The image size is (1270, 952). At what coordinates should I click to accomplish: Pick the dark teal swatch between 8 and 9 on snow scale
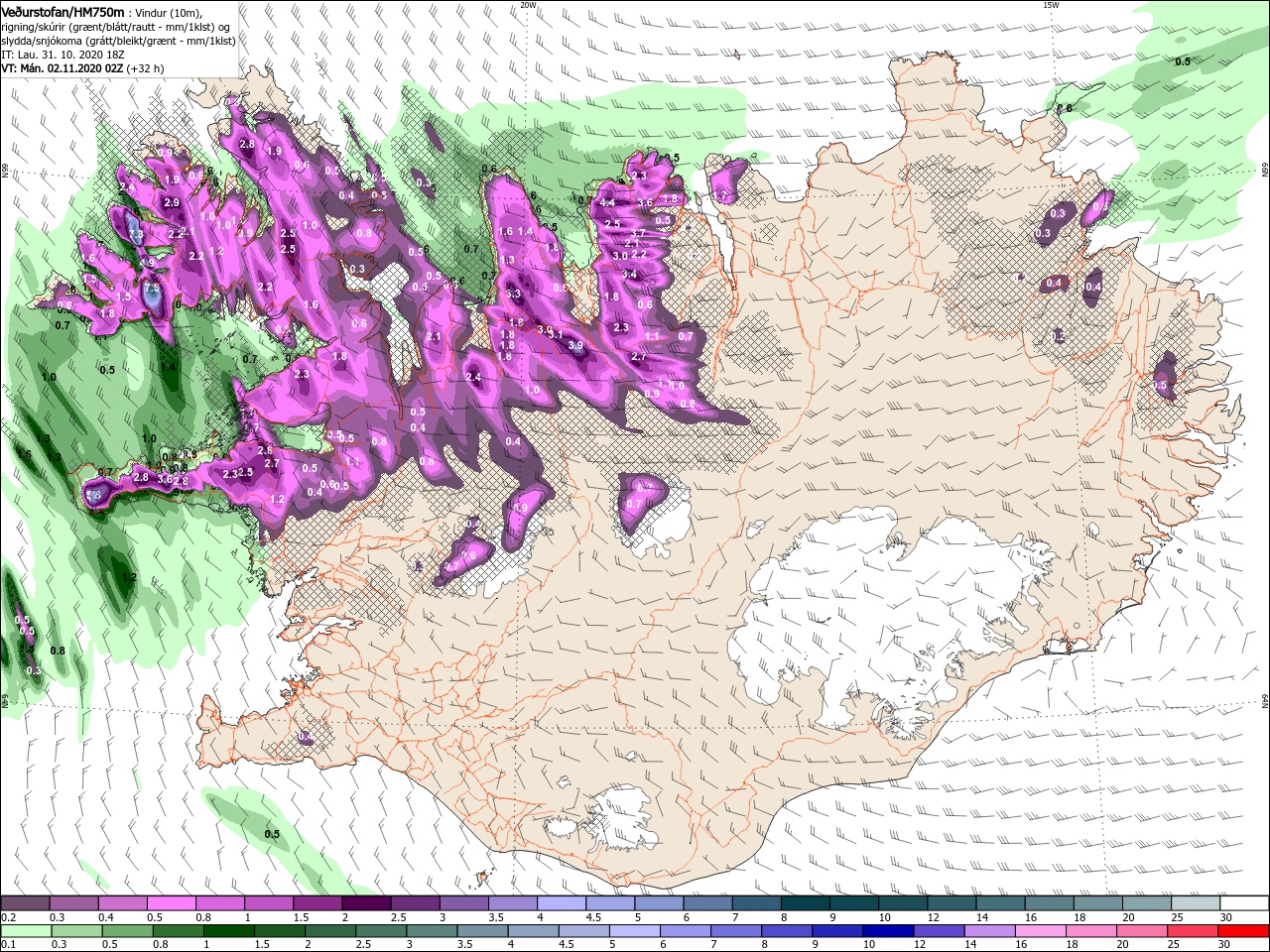point(805,903)
